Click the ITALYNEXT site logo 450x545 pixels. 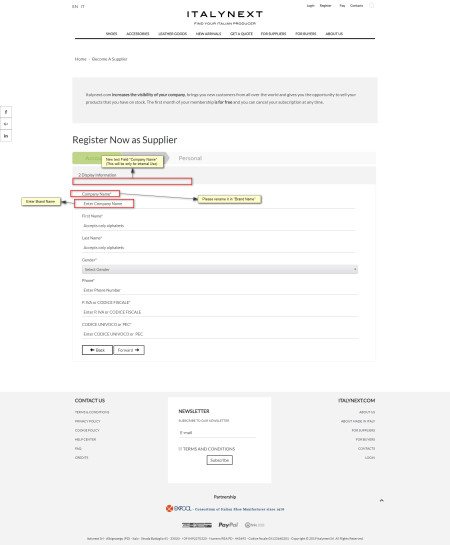point(225,14)
